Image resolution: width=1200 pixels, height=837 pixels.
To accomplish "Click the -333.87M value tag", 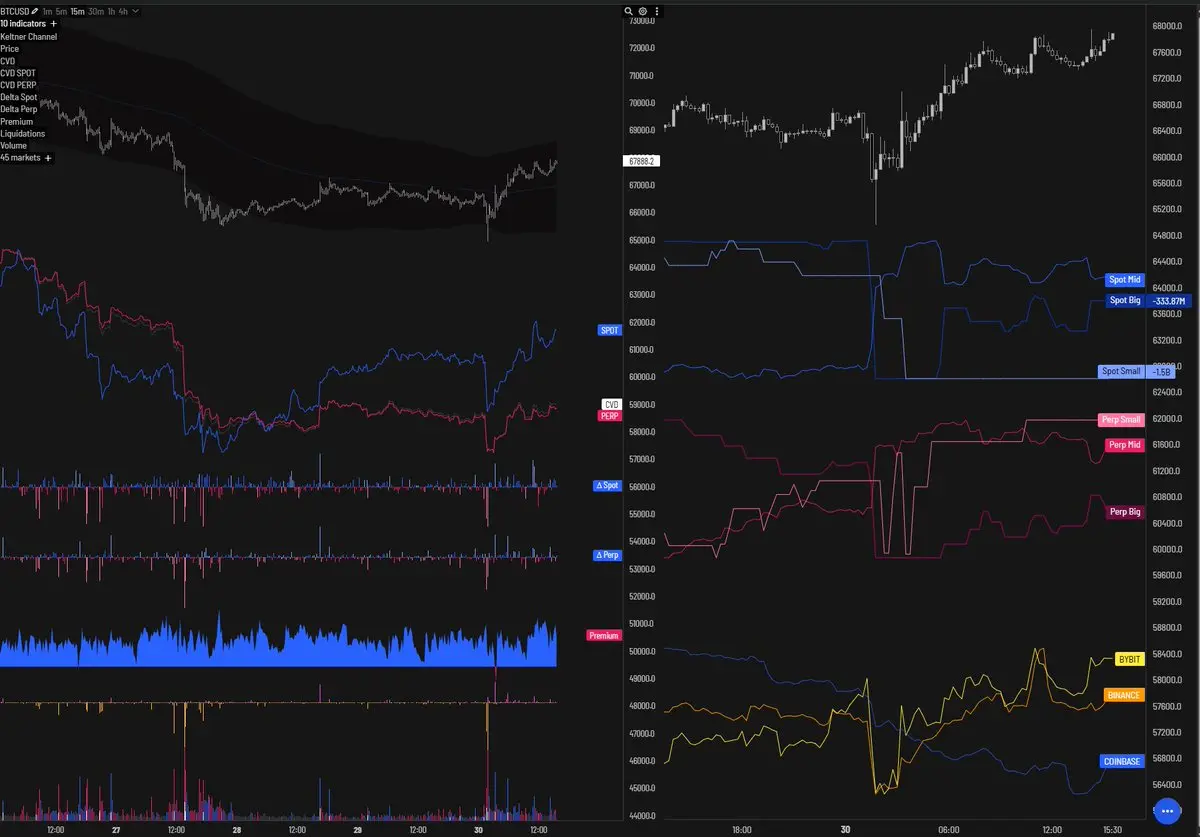I will pos(1168,300).
